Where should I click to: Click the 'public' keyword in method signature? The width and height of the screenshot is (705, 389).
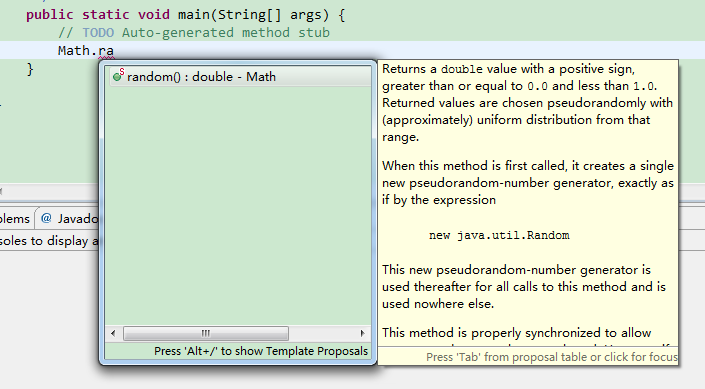49,15
